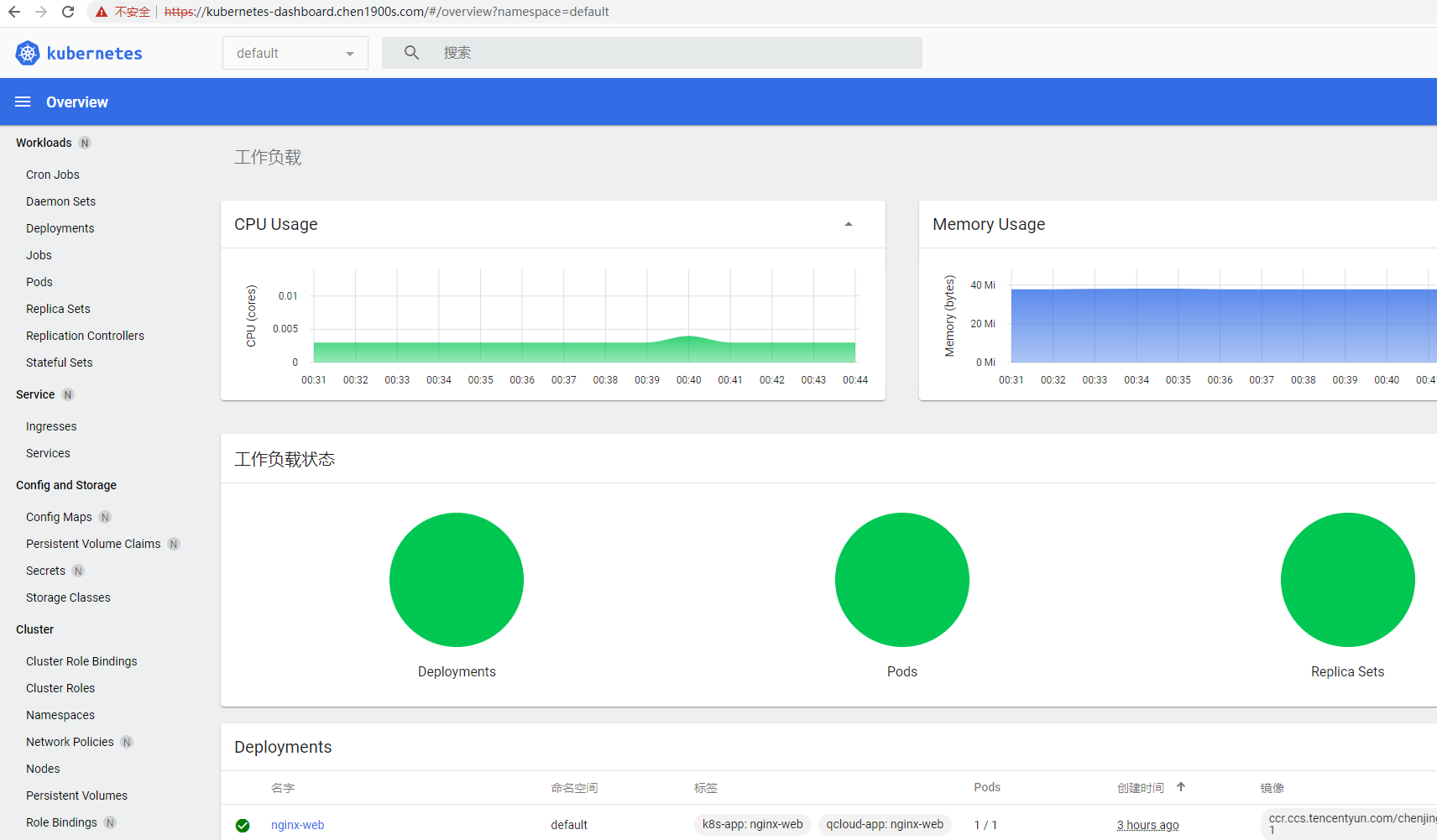Collapse the CPU Usage card
This screenshot has width=1437, height=840.
(x=848, y=224)
